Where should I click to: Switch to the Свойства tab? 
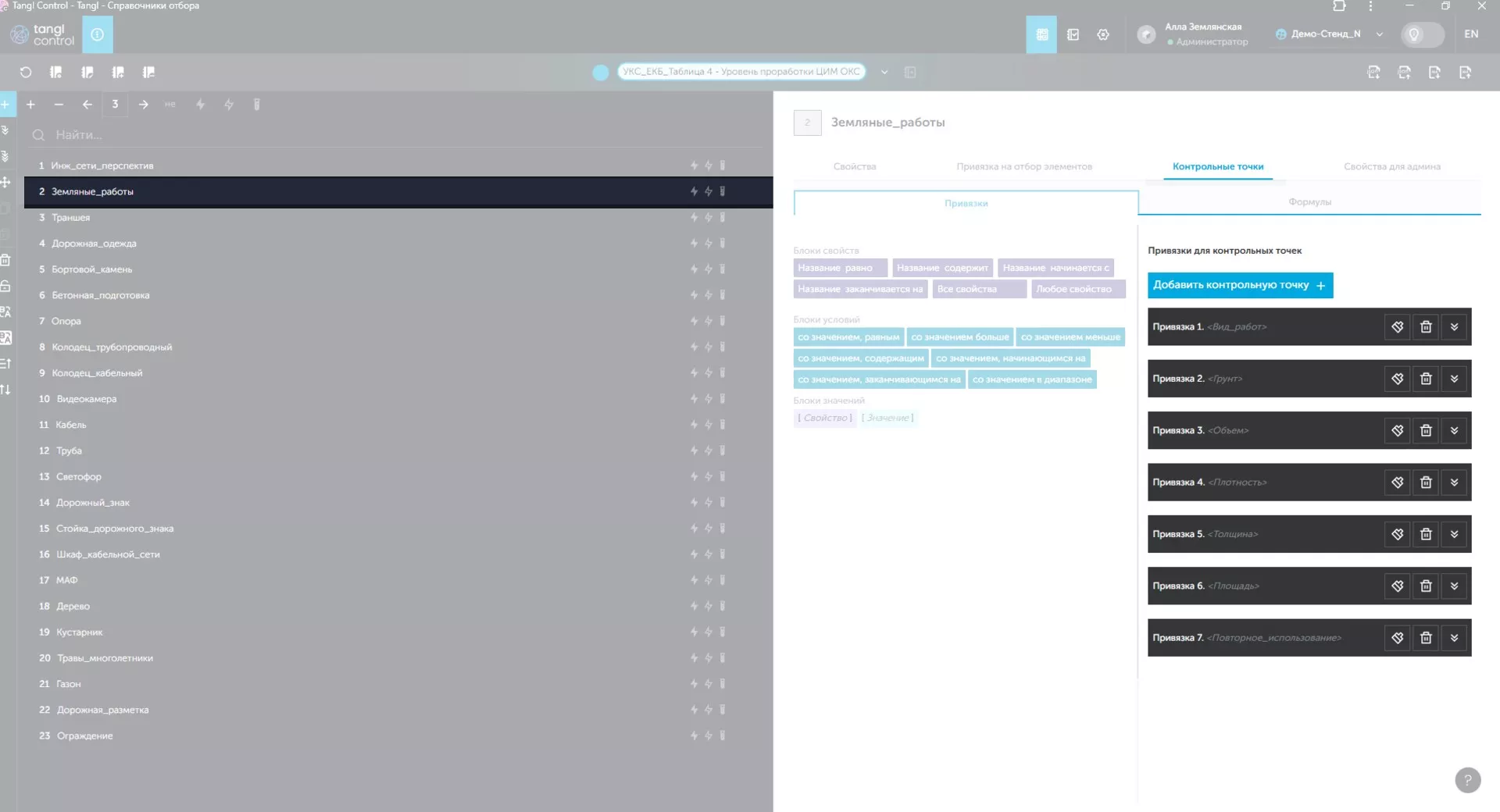[x=854, y=166]
